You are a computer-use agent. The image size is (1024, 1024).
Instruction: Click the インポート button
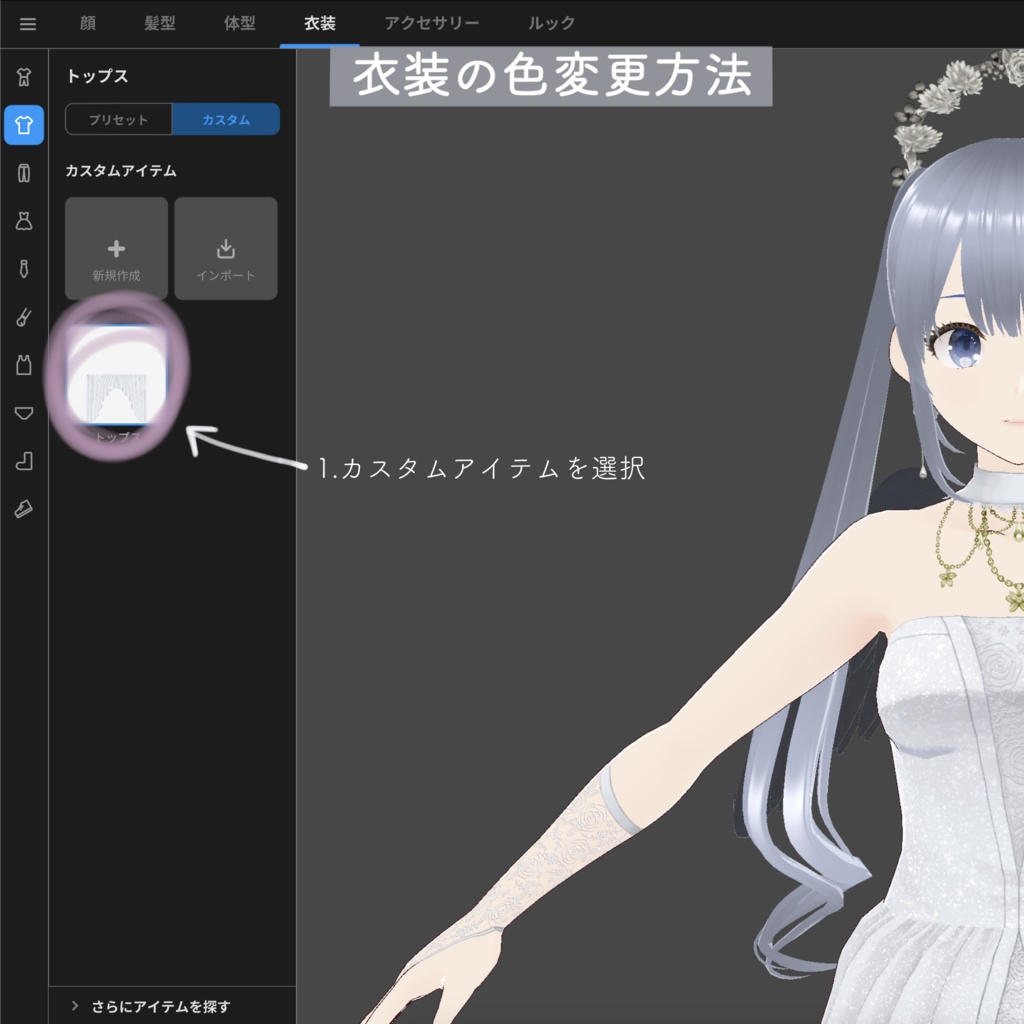click(226, 248)
